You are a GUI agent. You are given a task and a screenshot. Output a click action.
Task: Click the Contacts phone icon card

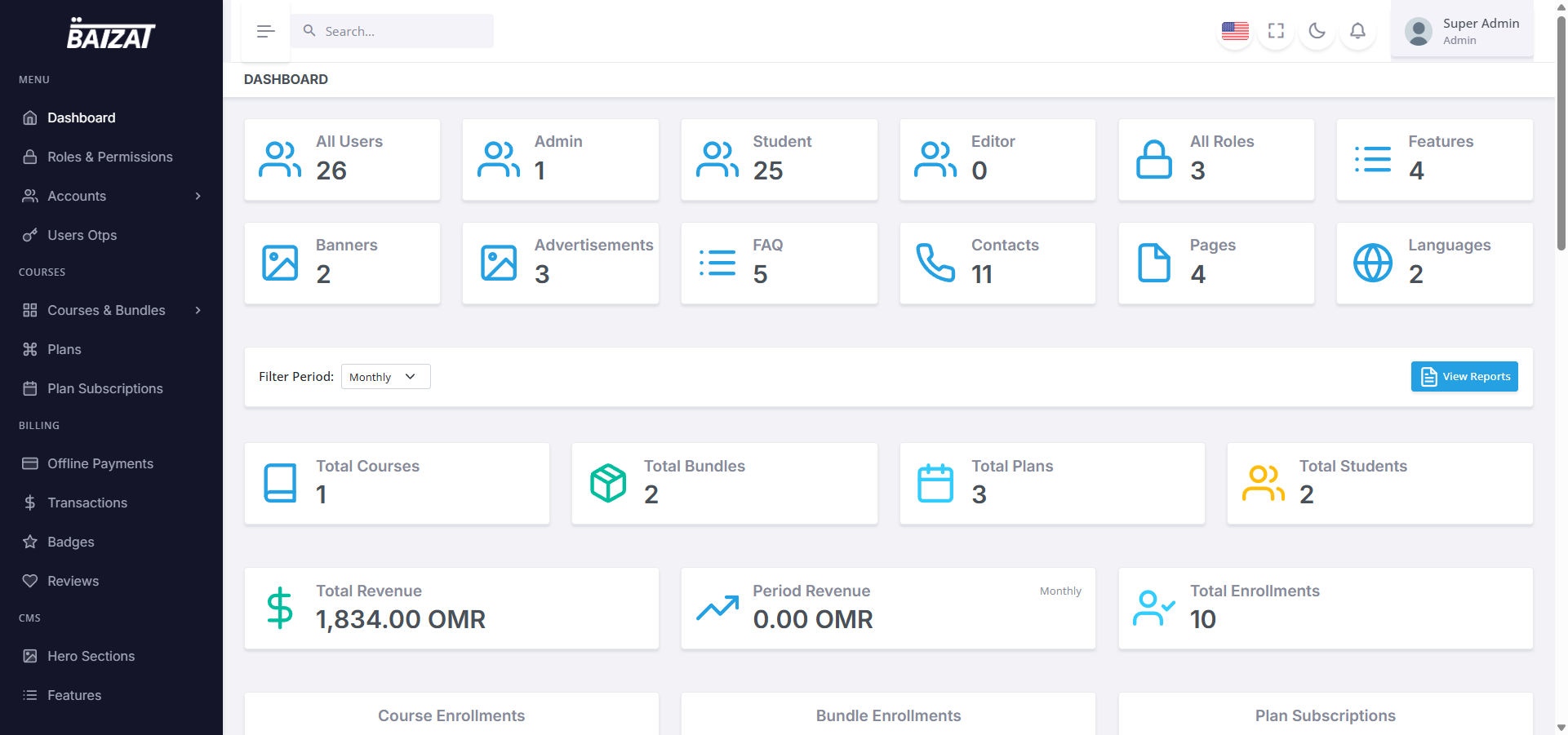coord(935,263)
